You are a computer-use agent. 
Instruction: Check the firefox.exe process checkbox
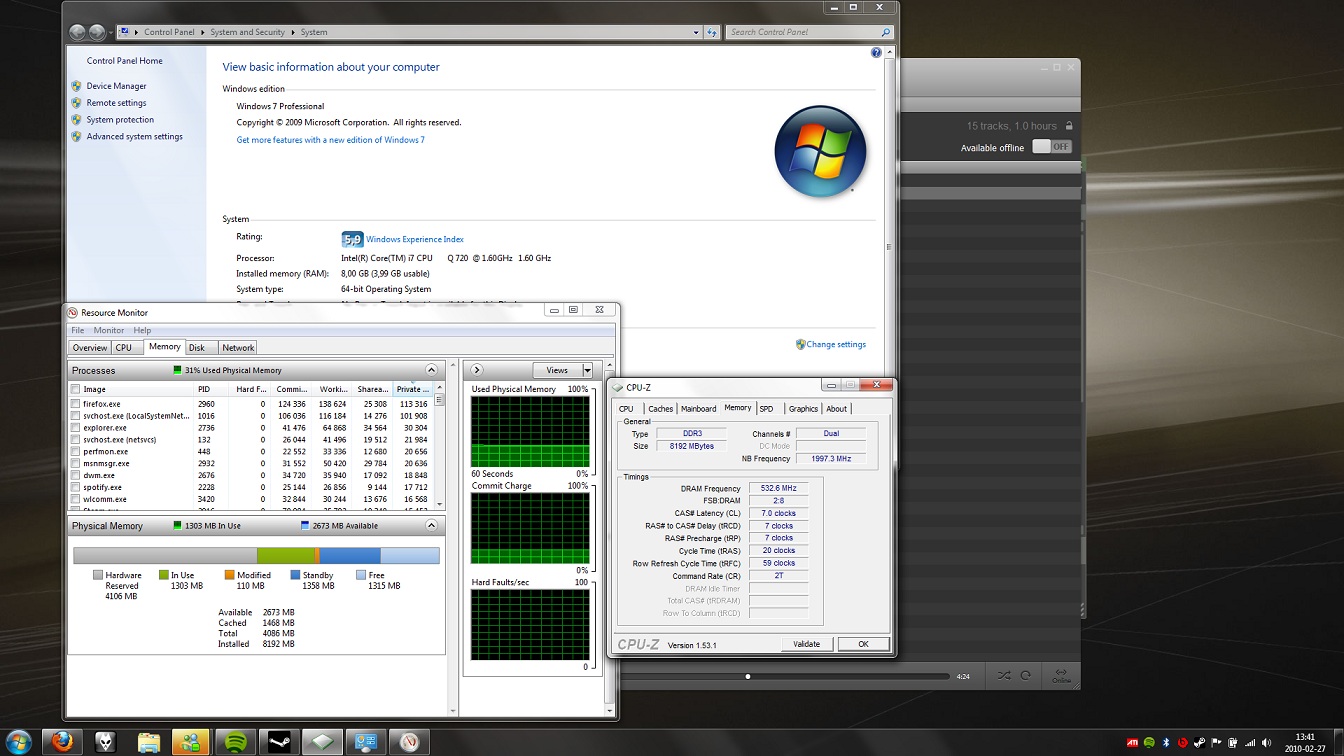tap(75, 404)
